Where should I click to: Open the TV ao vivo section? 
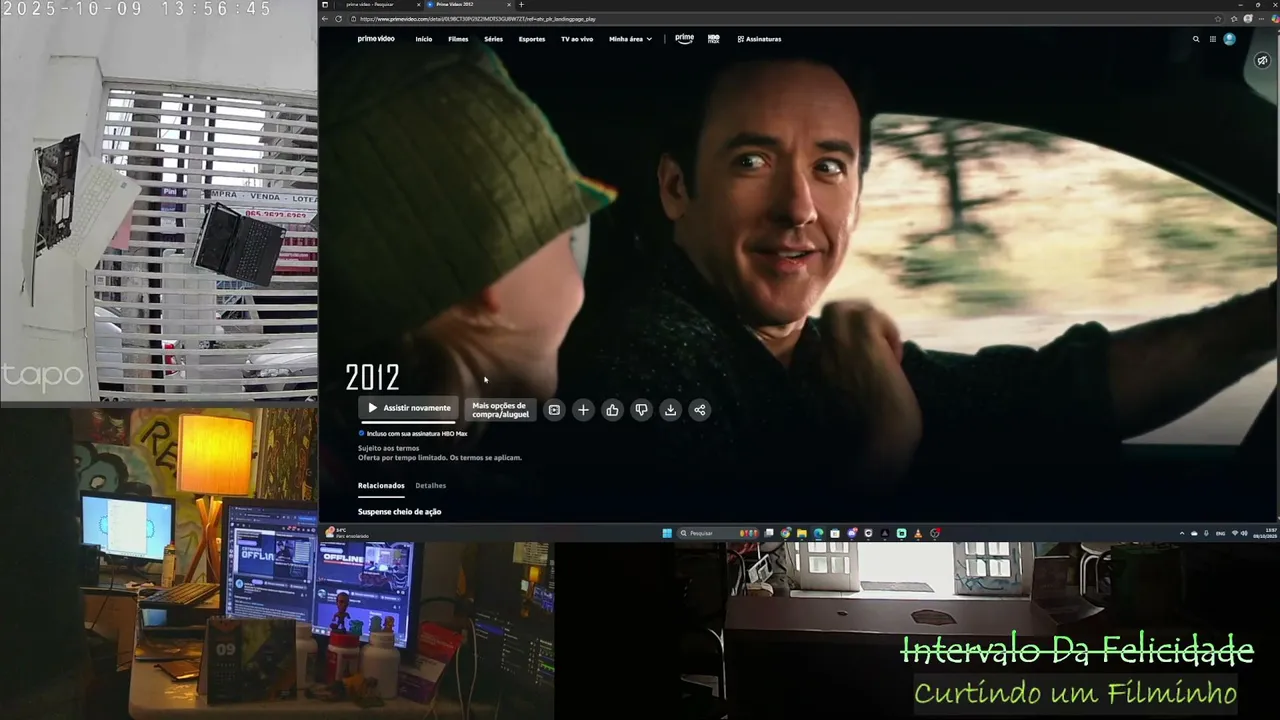pyautogui.click(x=577, y=39)
